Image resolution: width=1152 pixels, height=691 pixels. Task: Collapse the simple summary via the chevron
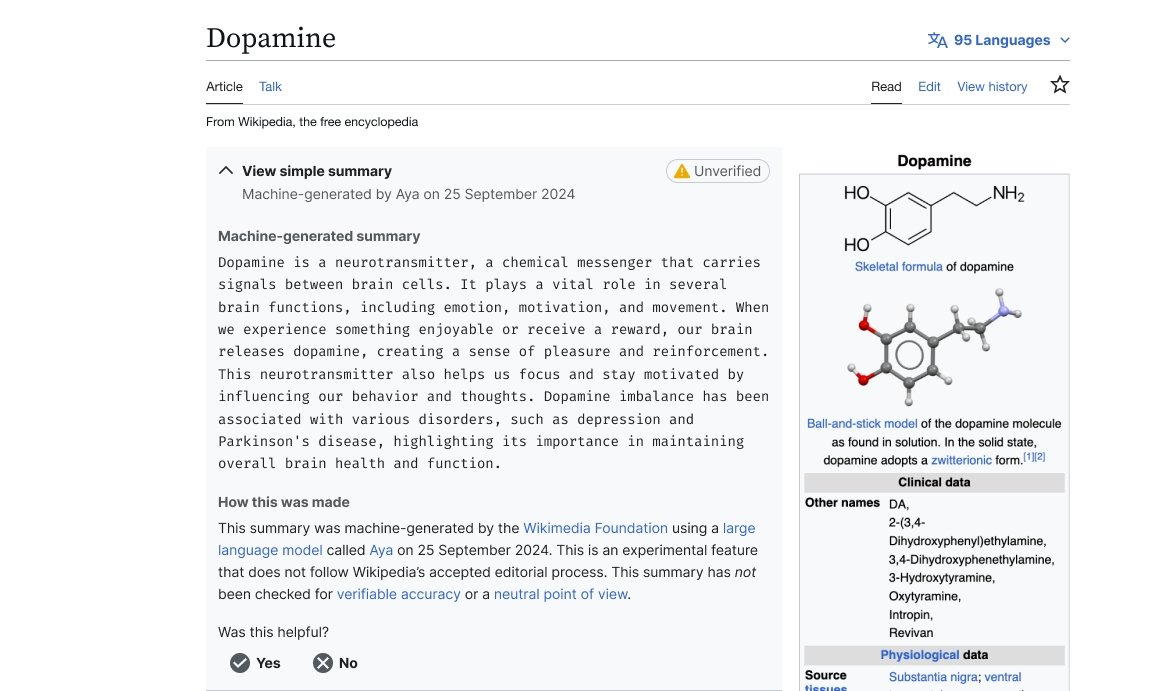[225, 169]
